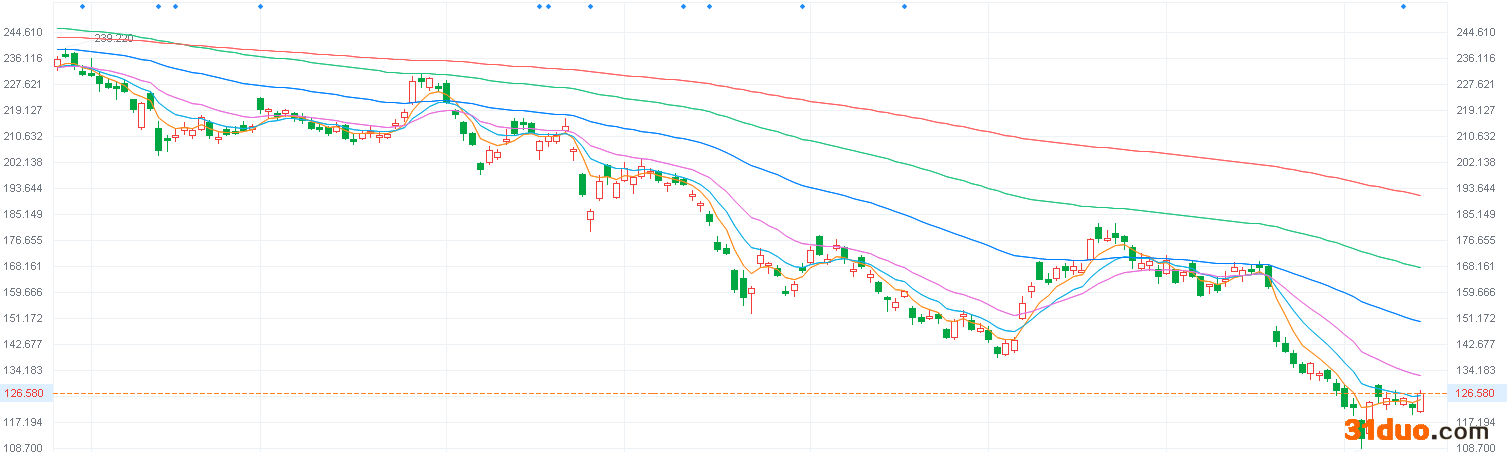Click the right end of green moving average
Viewport: 1507px width, 452px height.
pyautogui.click(x=1419, y=267)
